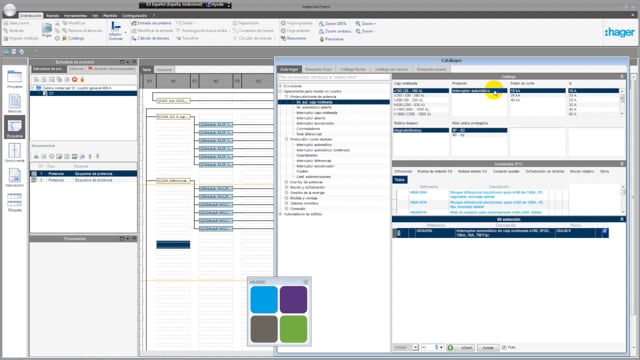Image resolution: width=640 pixels, height=360 pixels.
Task: Click Cálculo de bornes in ribbon
Action: [150, 38]
